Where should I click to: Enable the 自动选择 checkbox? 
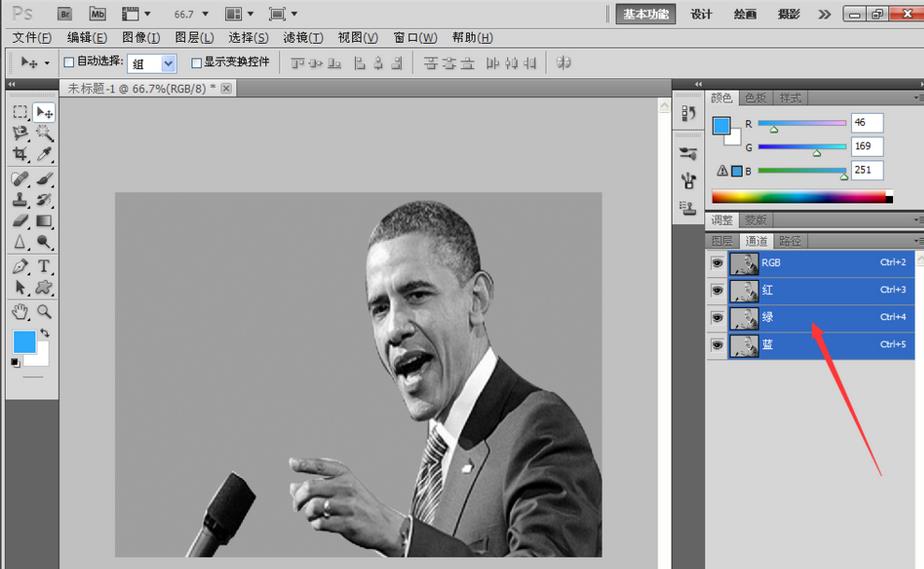pyautogui.click(x=69, y=62)
